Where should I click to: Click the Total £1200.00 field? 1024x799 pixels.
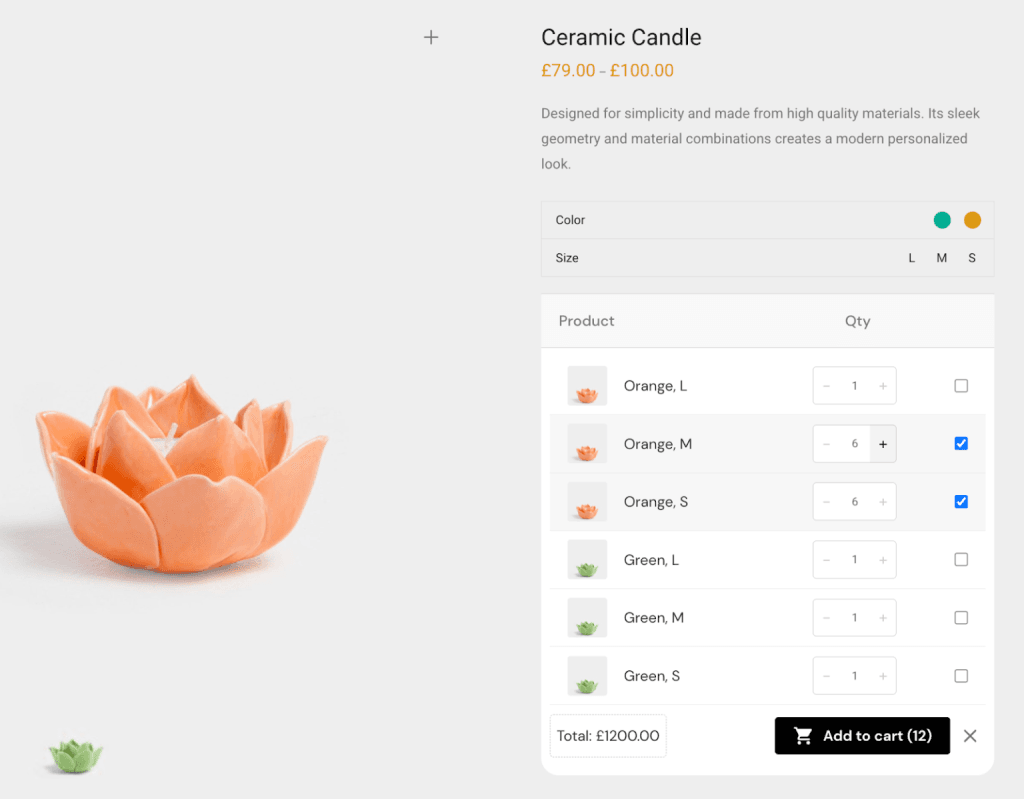coord(607,735)
